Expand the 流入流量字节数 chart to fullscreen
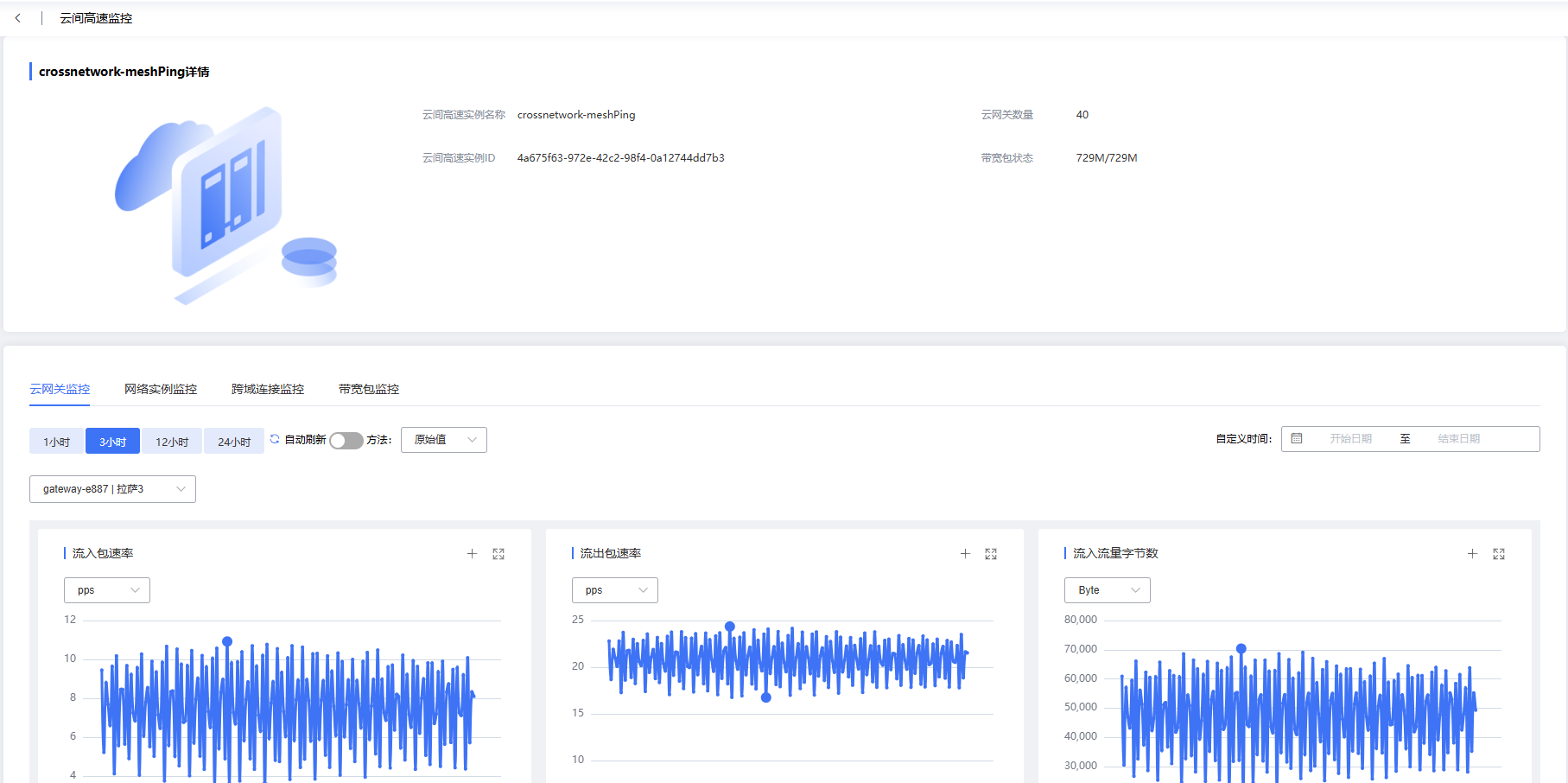The height and width of the screenshot is (783, 1568). [x=1499, y=554]
